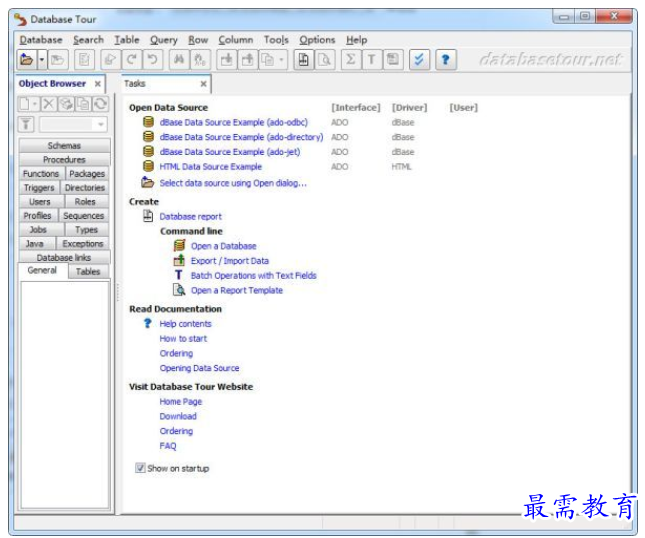
Task: Click the Export Data up-arrow toolbar icon
Action: (248, 60)
